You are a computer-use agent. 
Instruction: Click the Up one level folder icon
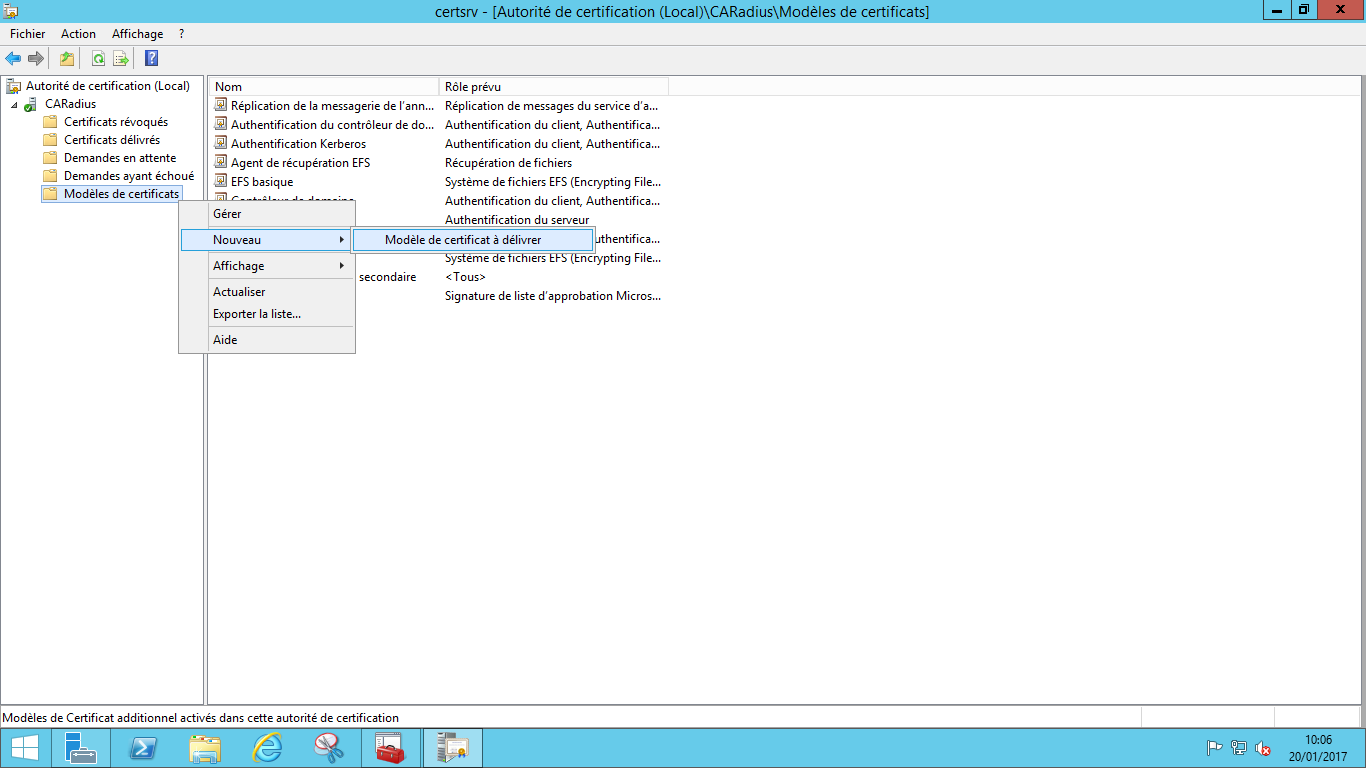tap(67, 58)
